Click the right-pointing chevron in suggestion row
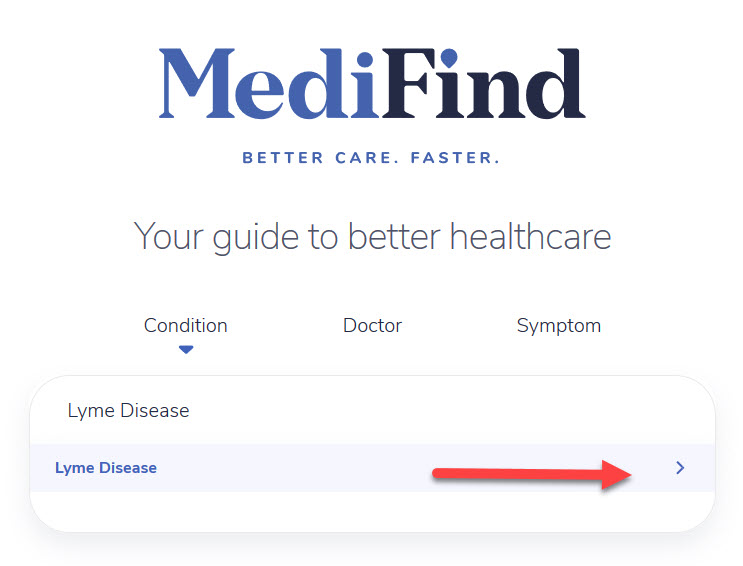The width and height of the screenshot is (743, 566). (680, 468)
